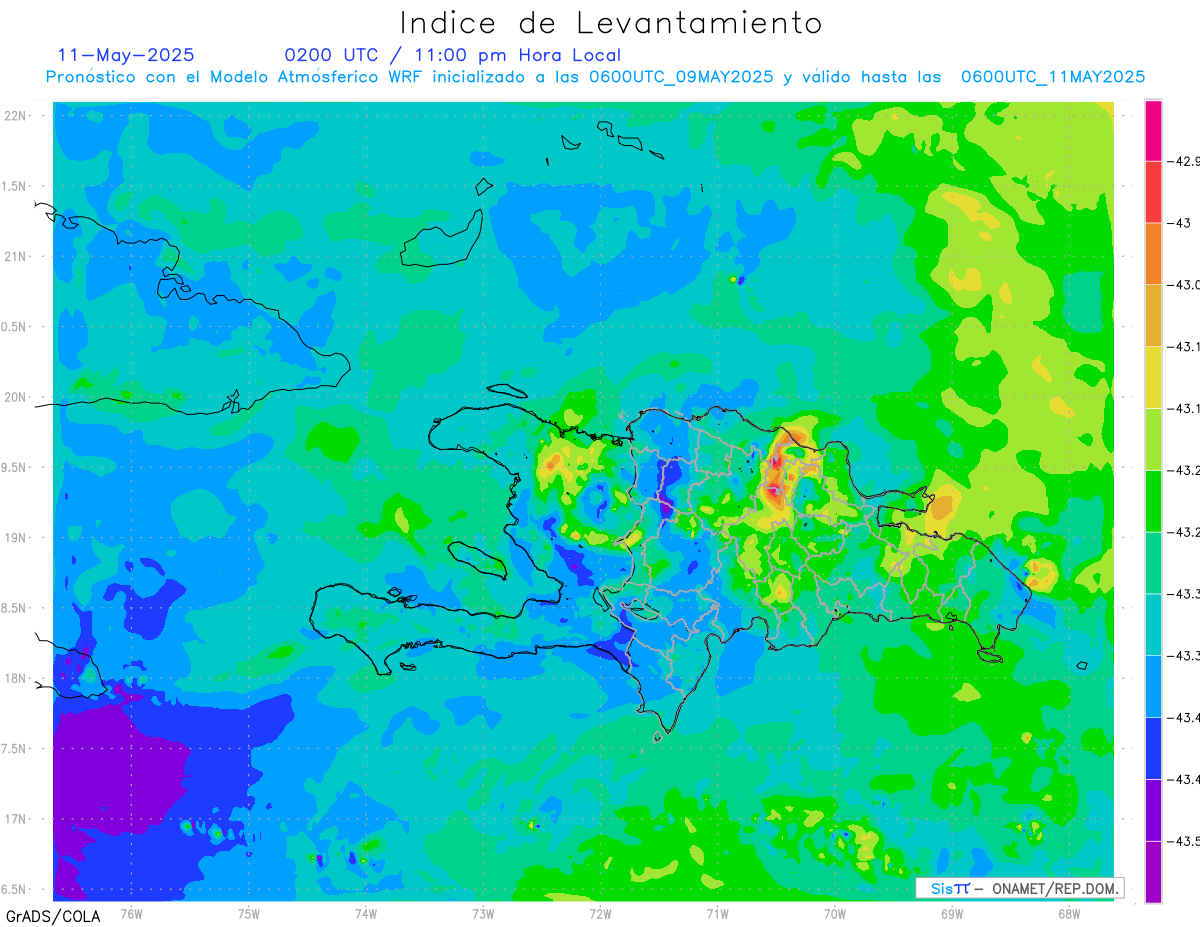Click the pink swatch topping the color legend

[1153, 130]
